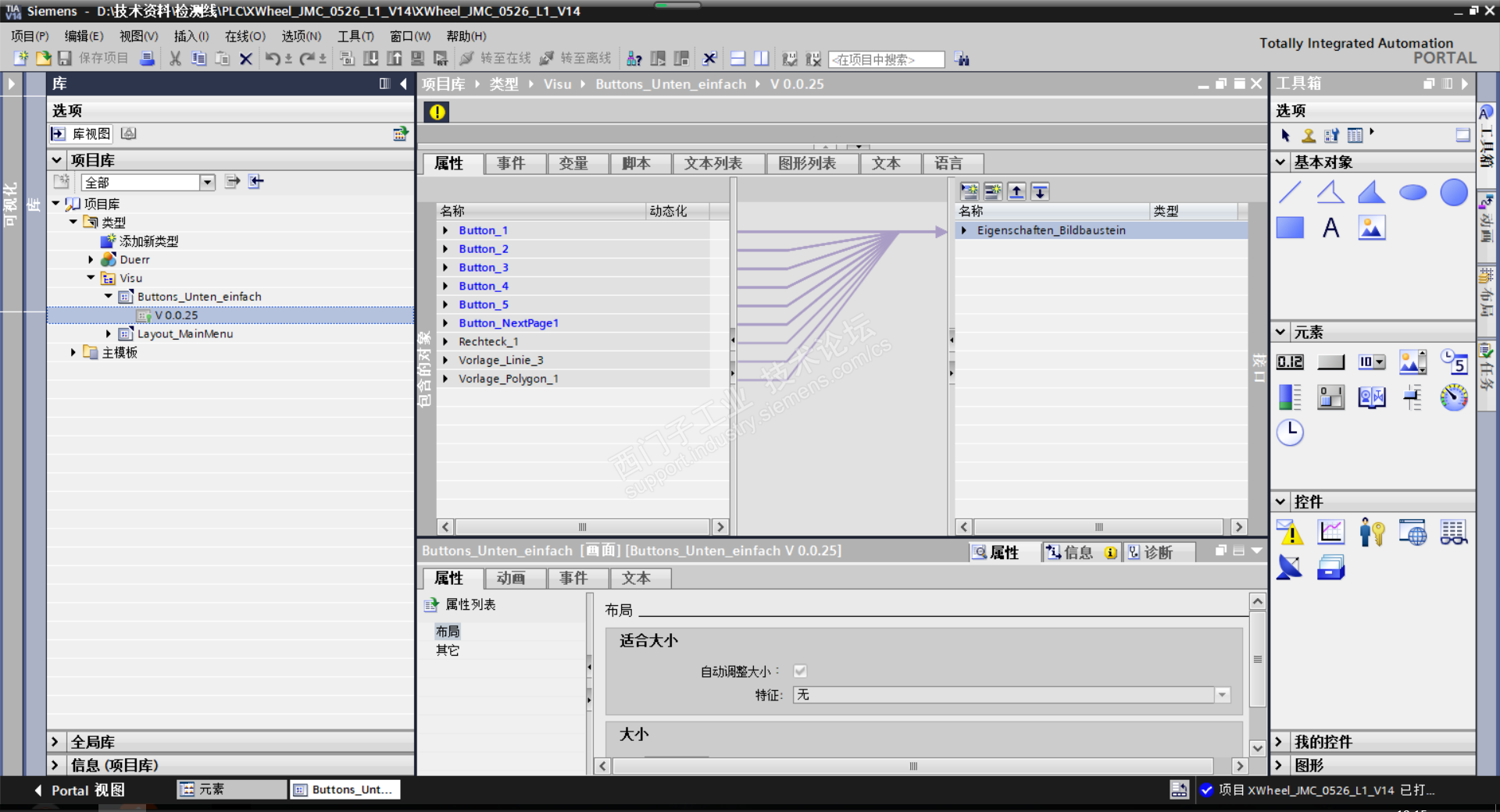Viewport: 1500px width, 812px height.
Task: Select the Ellipse basic object
Action: [x=1412, y=193]
